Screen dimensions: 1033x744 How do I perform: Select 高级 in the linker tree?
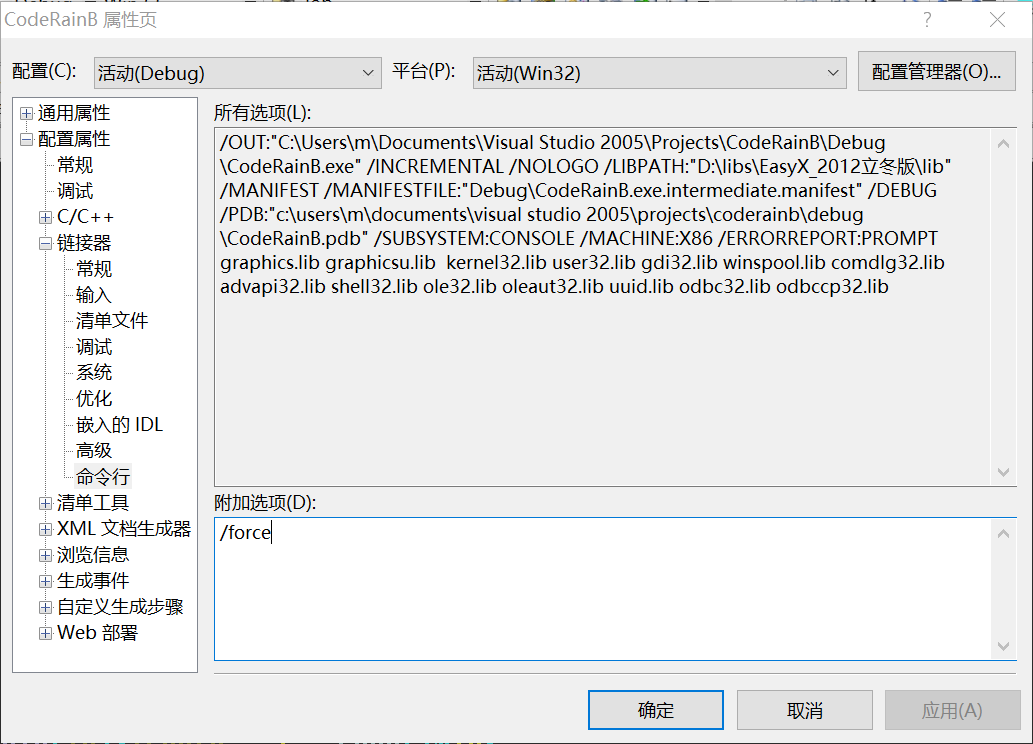tap(94, 451)
